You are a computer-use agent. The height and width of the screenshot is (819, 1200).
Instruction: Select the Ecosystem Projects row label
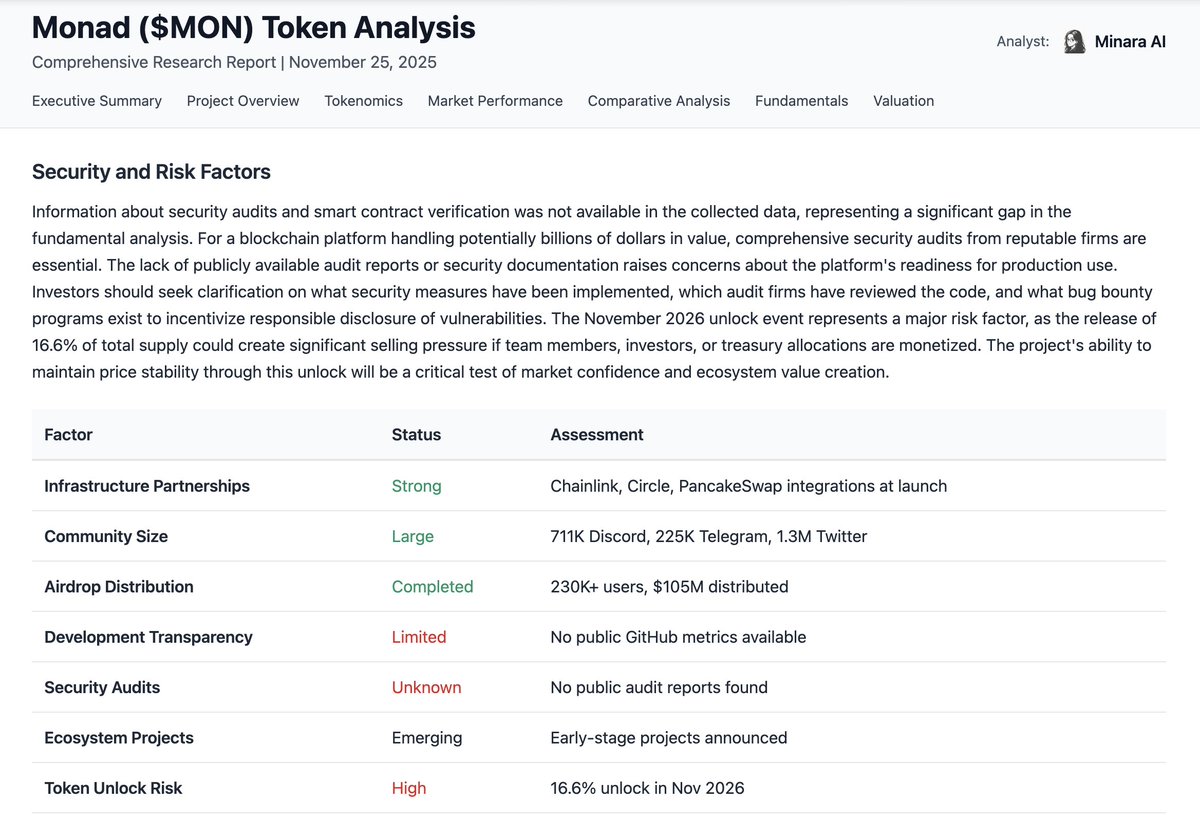(x=119, y=738)
